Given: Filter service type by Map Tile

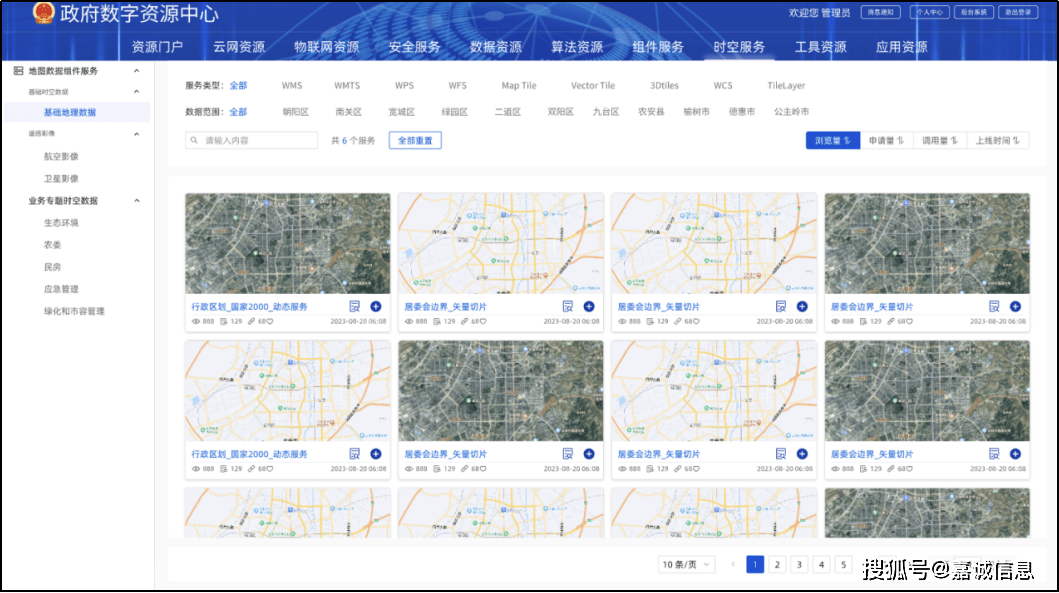Looking at the screenshot, I should 519,86.
